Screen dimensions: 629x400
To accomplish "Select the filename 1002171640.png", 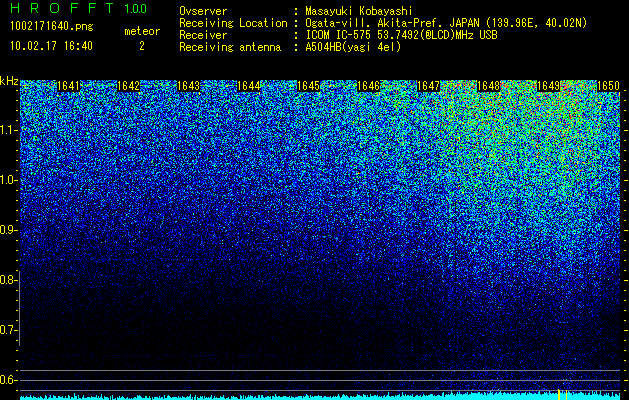I will [x=52, y=27].
